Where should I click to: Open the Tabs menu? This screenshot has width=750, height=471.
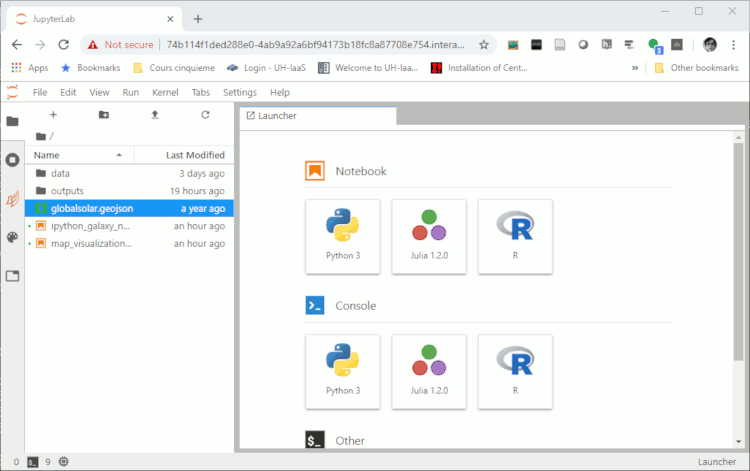click(x=200, y=92)
